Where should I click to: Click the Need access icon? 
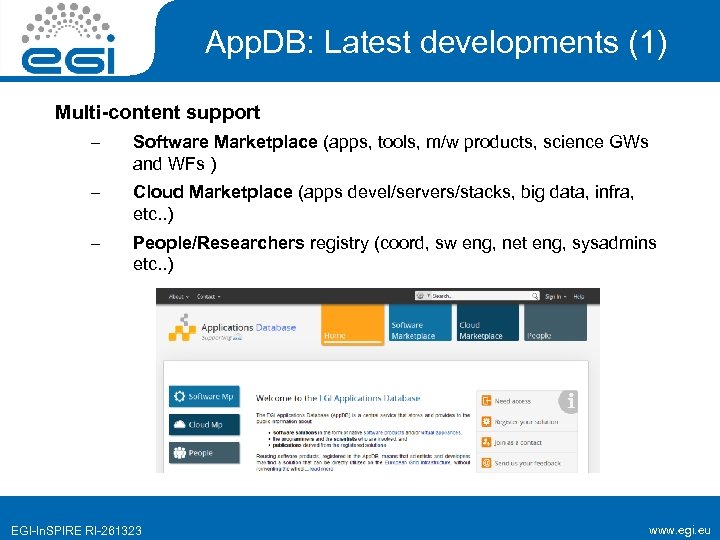486,401
